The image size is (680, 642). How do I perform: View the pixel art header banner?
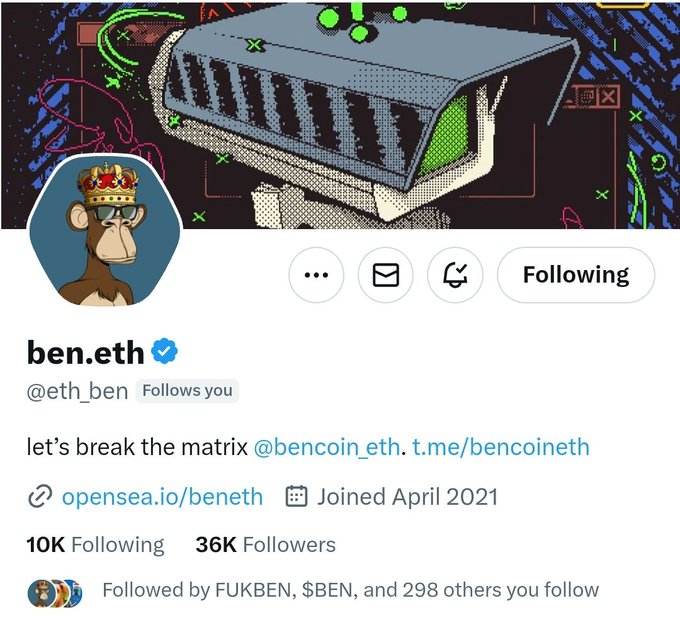coord(340,114)
